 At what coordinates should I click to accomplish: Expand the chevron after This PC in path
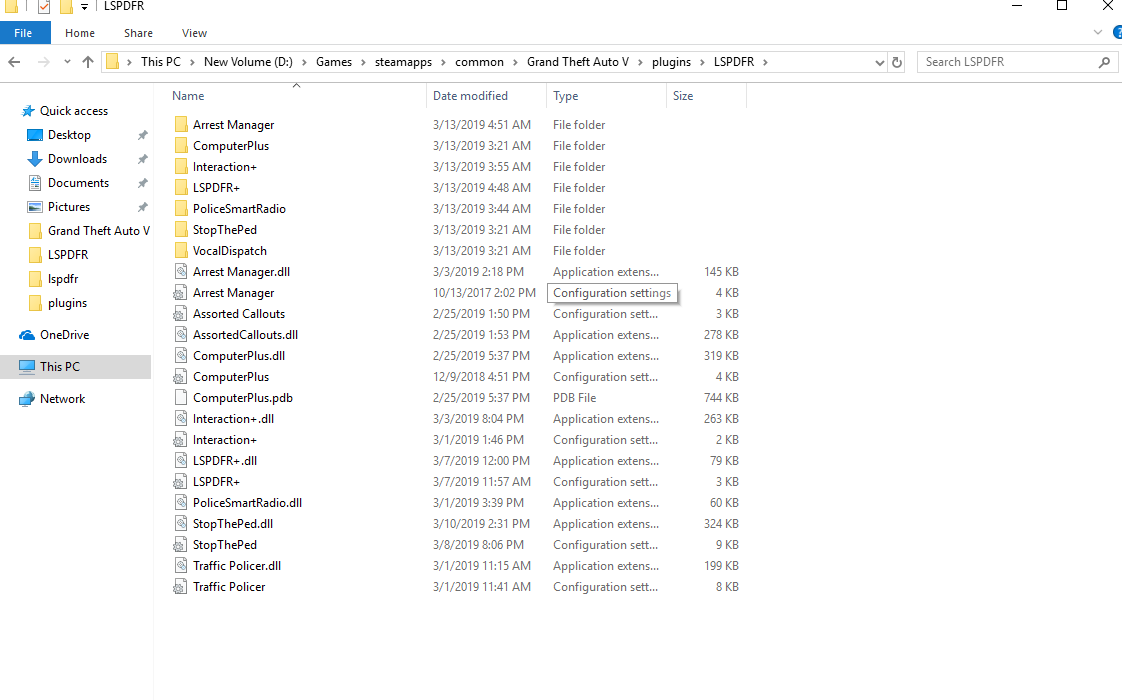click(192, 62)
